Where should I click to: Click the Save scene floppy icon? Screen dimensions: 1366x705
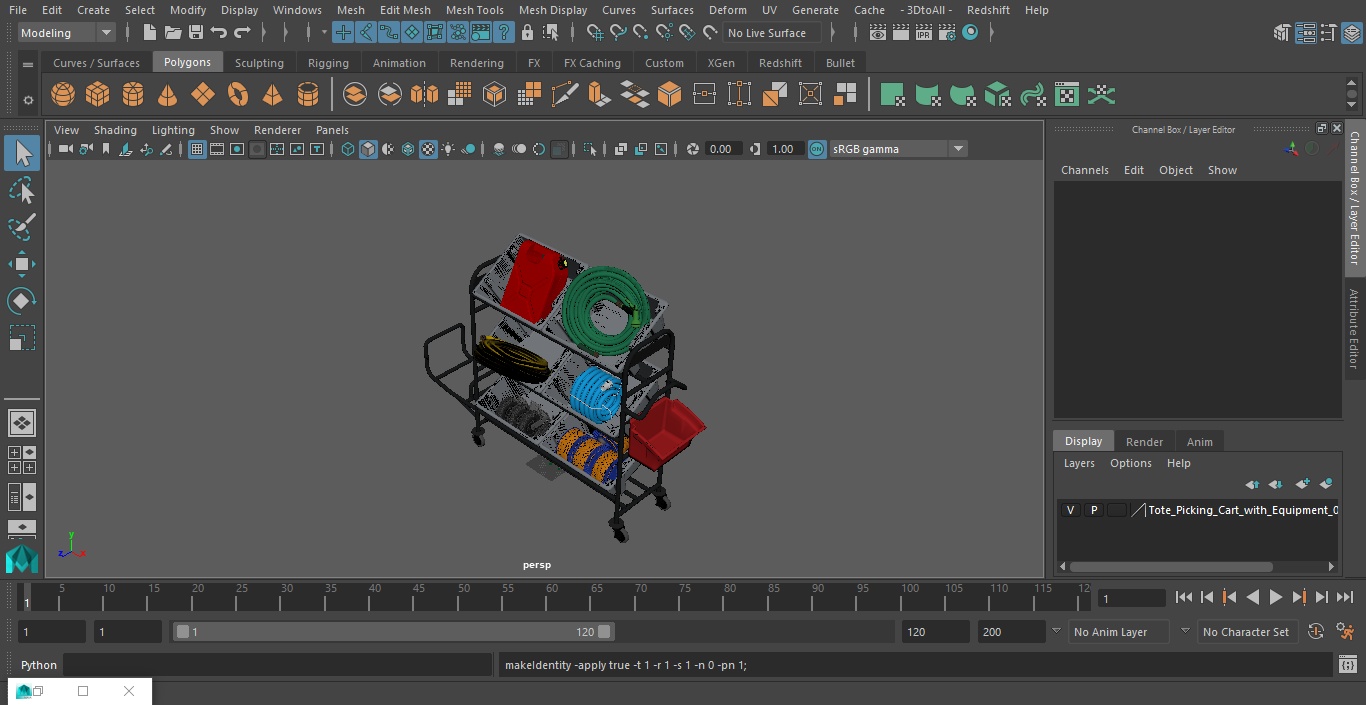(196, 33)
